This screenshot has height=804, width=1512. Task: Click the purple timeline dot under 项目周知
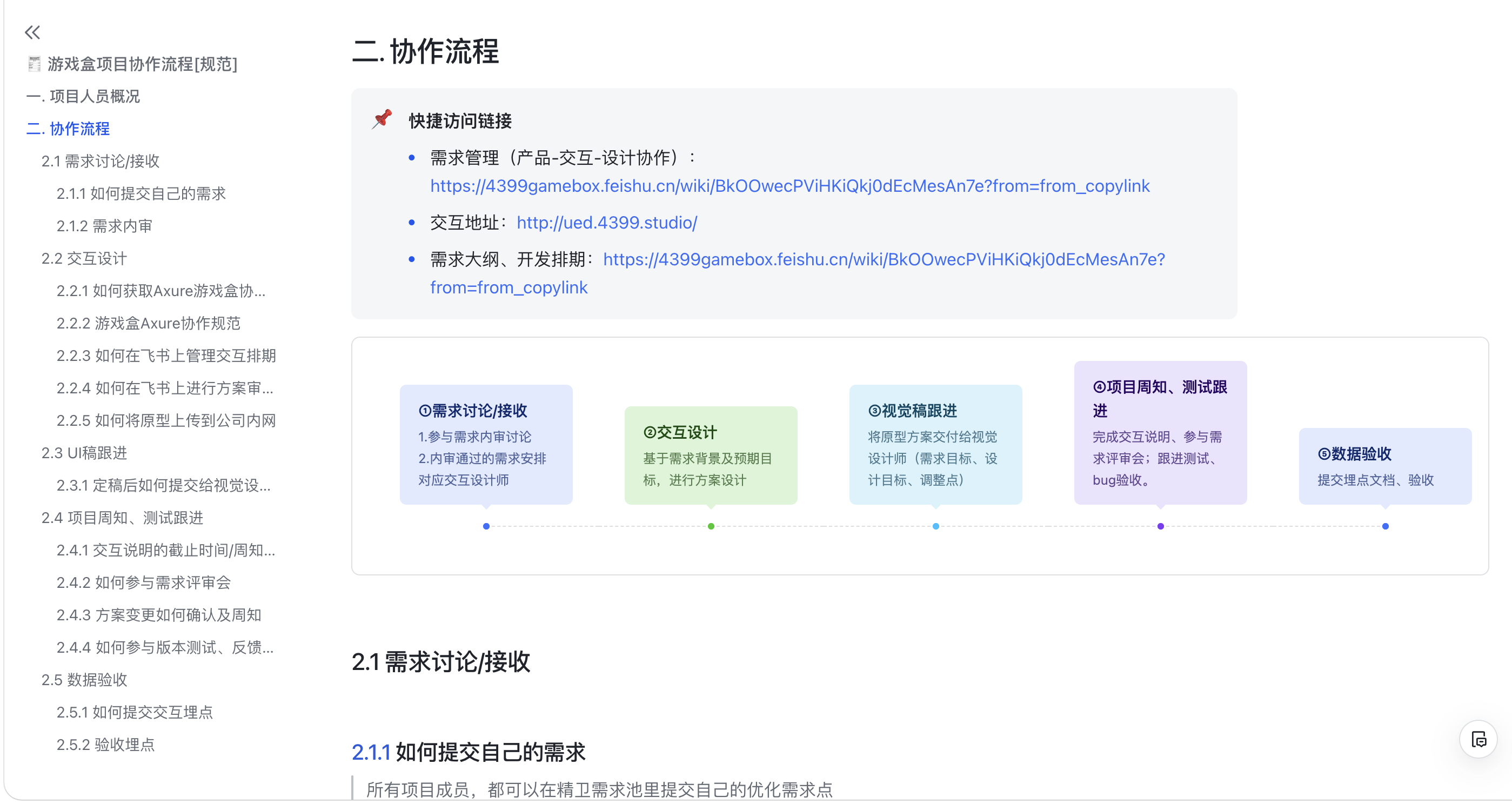pyautogui.click(x=1160, y=526)
